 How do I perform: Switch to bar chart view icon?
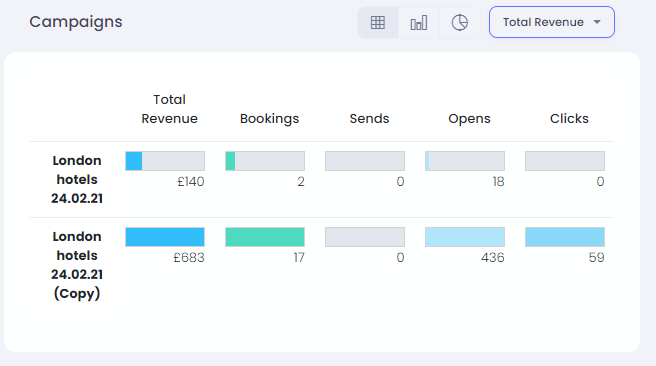419,22
